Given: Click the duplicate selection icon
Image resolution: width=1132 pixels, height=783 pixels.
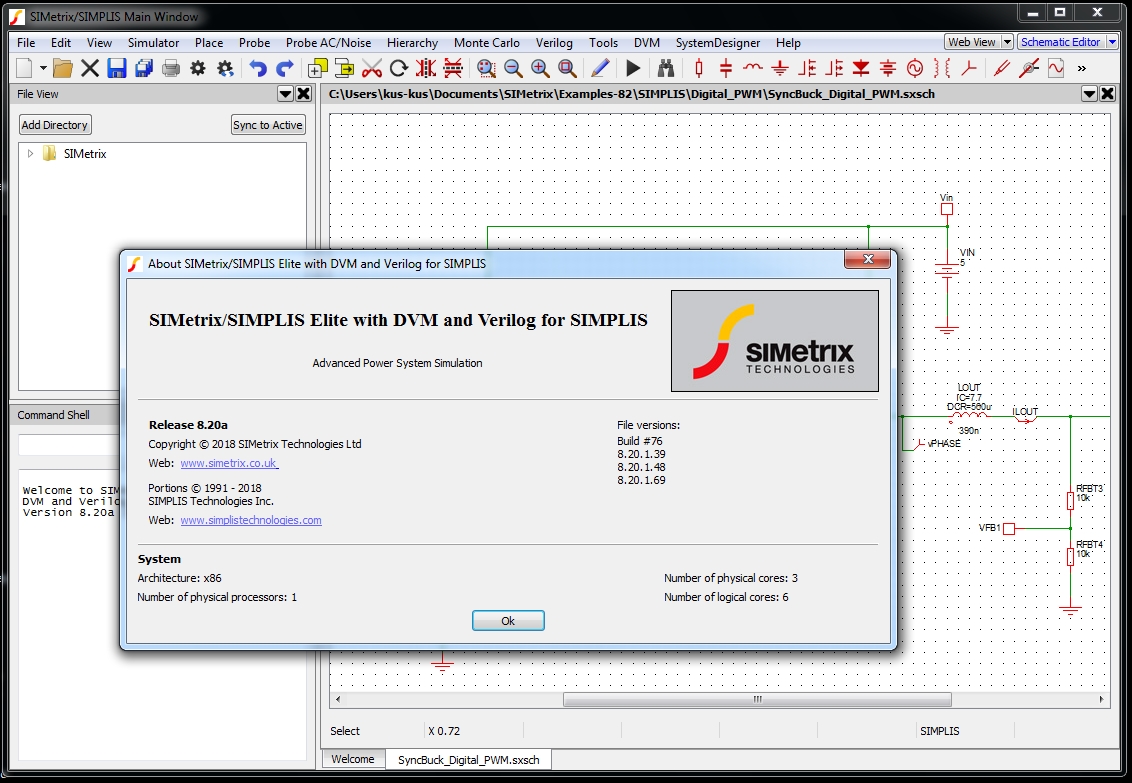Looking at the screenshot, I should [x=318, y=69].
